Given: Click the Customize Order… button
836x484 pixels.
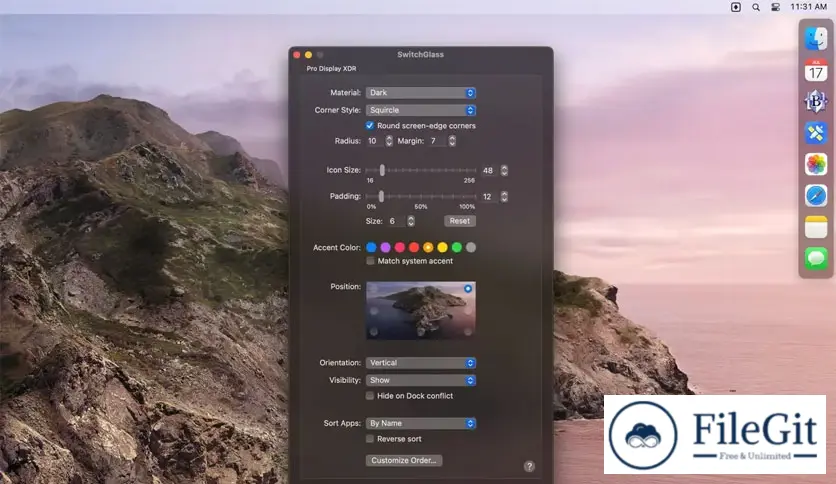Looking at the screenshot, I should [404, 461].
